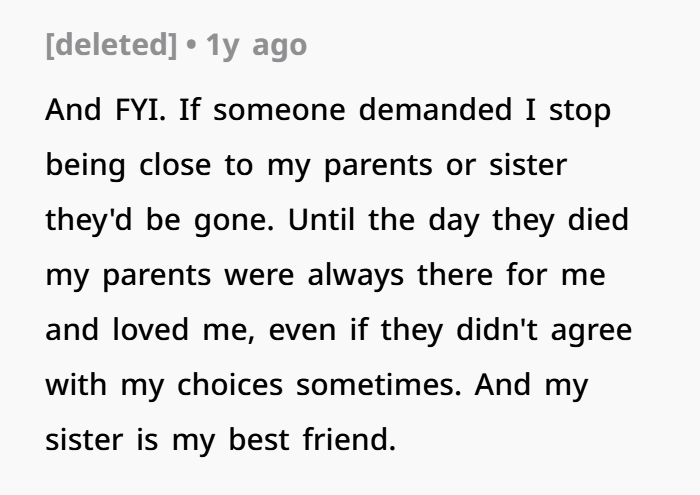Click the word "choices" in the comment
Image resolution: width=700 pixels, height=495 pixels.
click(x=230, y=384)
